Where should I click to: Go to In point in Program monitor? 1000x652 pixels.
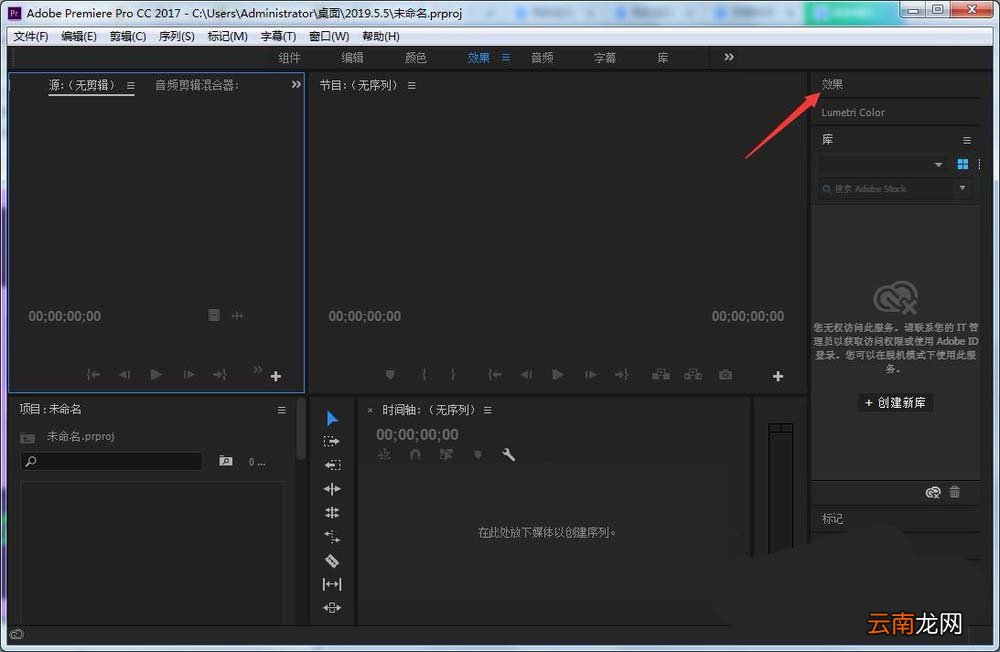point(495,374)
